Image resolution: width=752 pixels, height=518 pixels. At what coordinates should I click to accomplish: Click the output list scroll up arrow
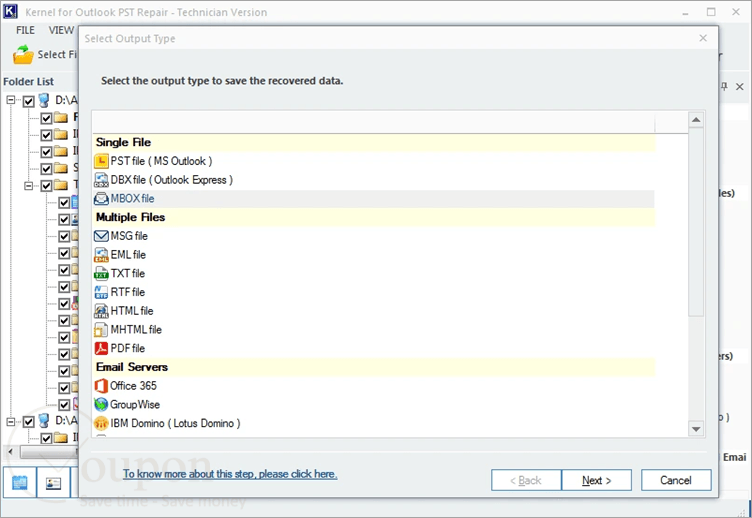696,120
